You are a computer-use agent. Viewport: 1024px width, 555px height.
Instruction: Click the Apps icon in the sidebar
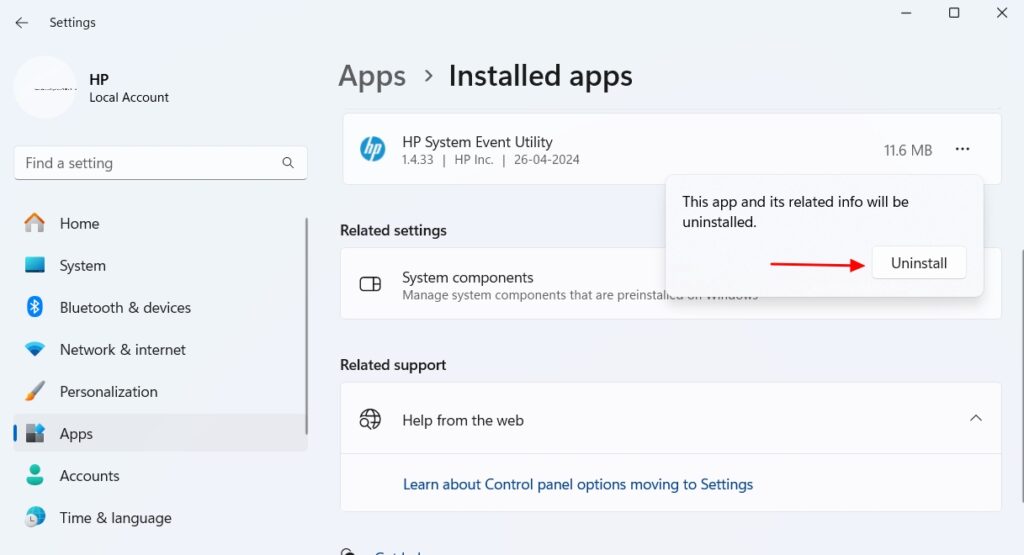coord(35,433)
